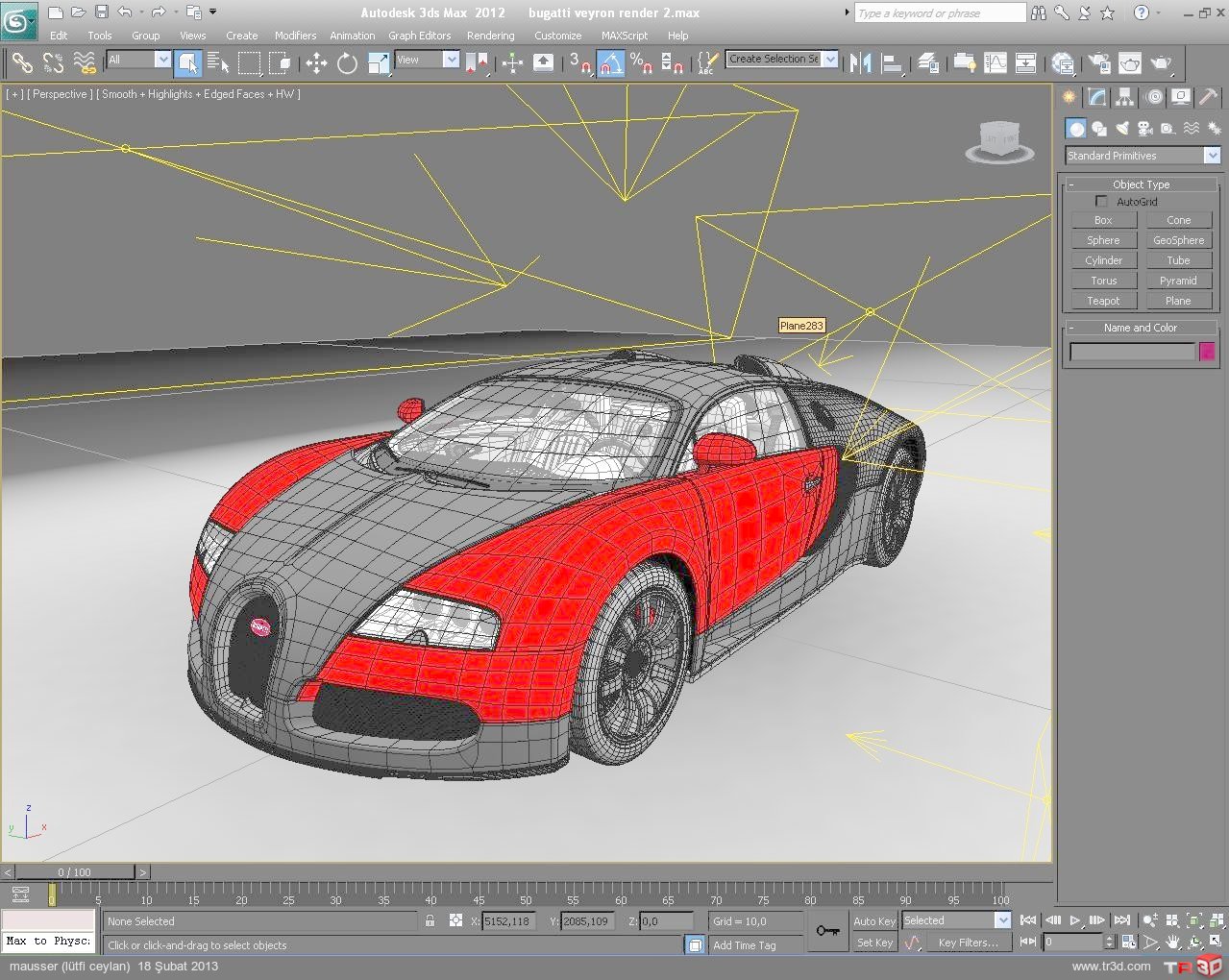Viewport: 1229px width, 980px height.
Task: Activate the Select and Uniform Scale tool
Action: (379, 63)
